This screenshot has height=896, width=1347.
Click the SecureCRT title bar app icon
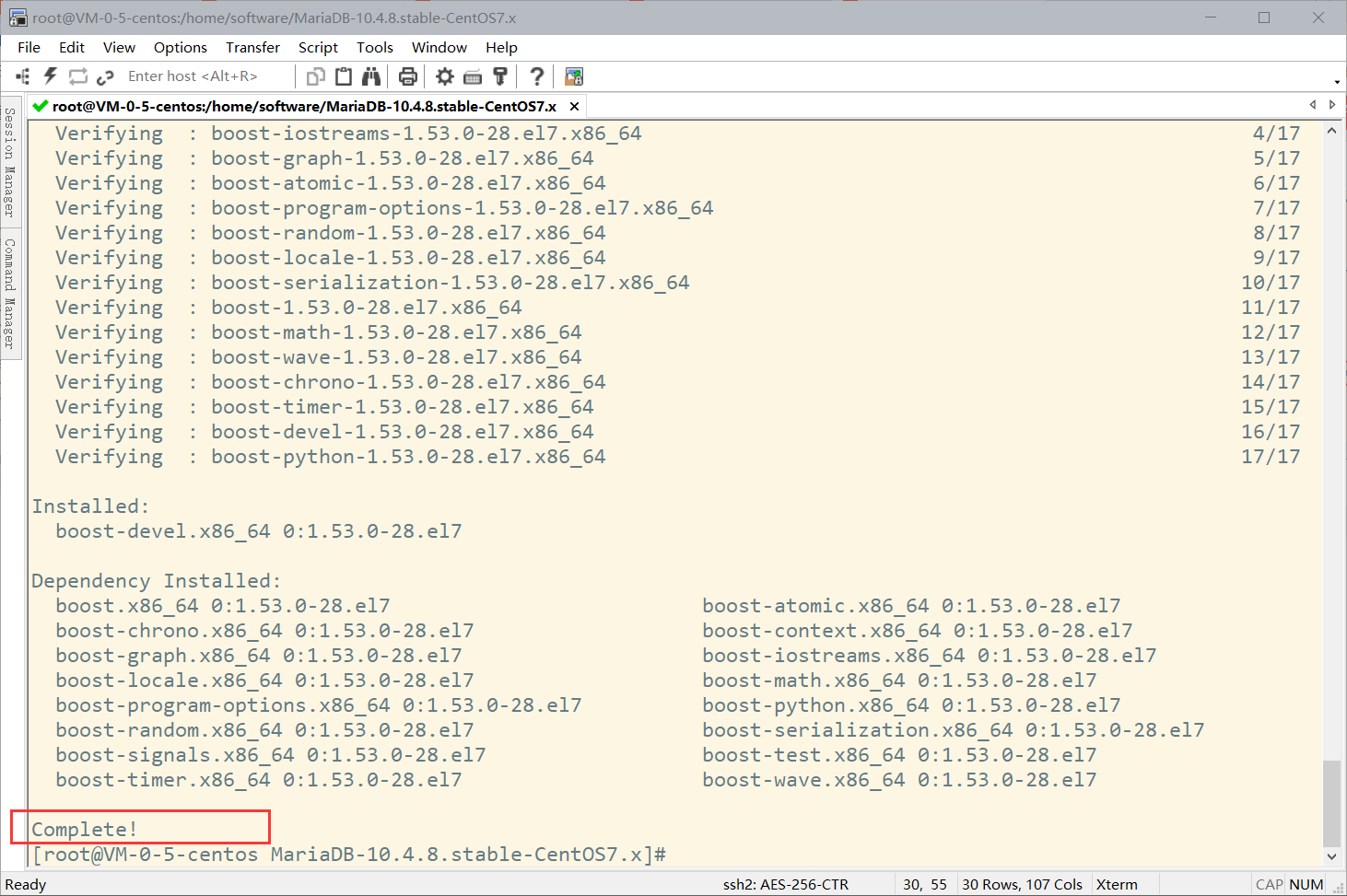tap(18, 17)
